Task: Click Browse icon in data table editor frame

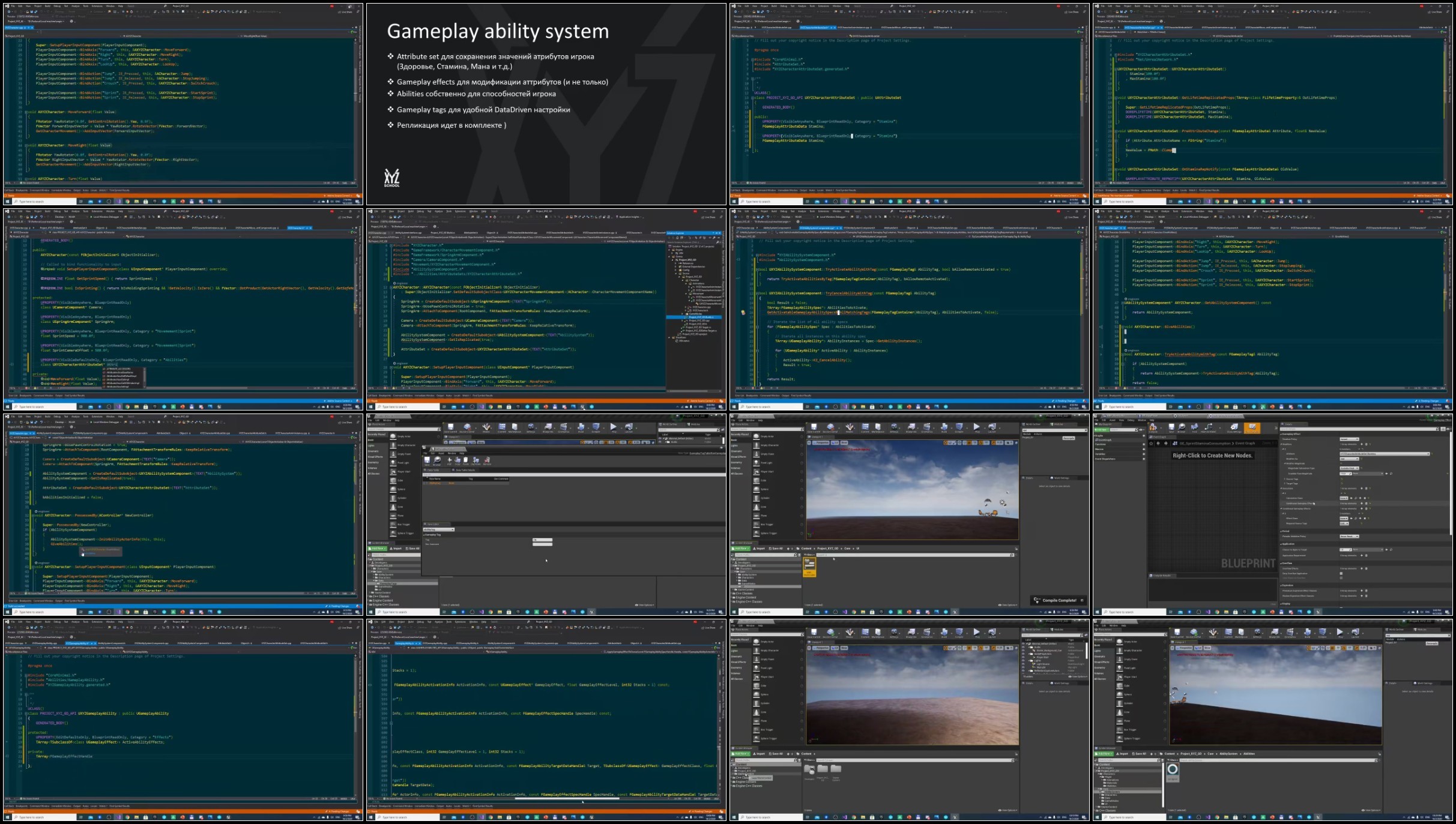Action: pyautogui.click(x=437, y=461)
